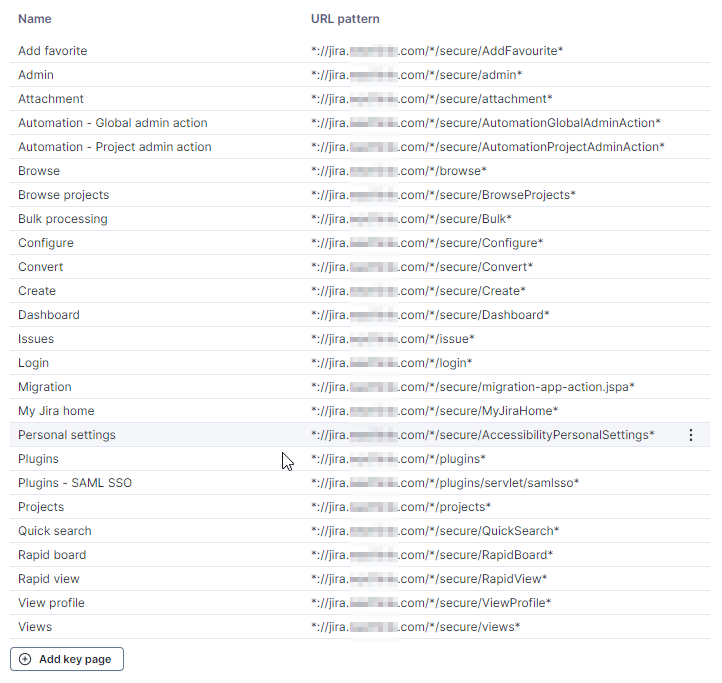Select the Admin key page row
The height and width of the screenshot is (683, 722).
click(x=36, y=75)
